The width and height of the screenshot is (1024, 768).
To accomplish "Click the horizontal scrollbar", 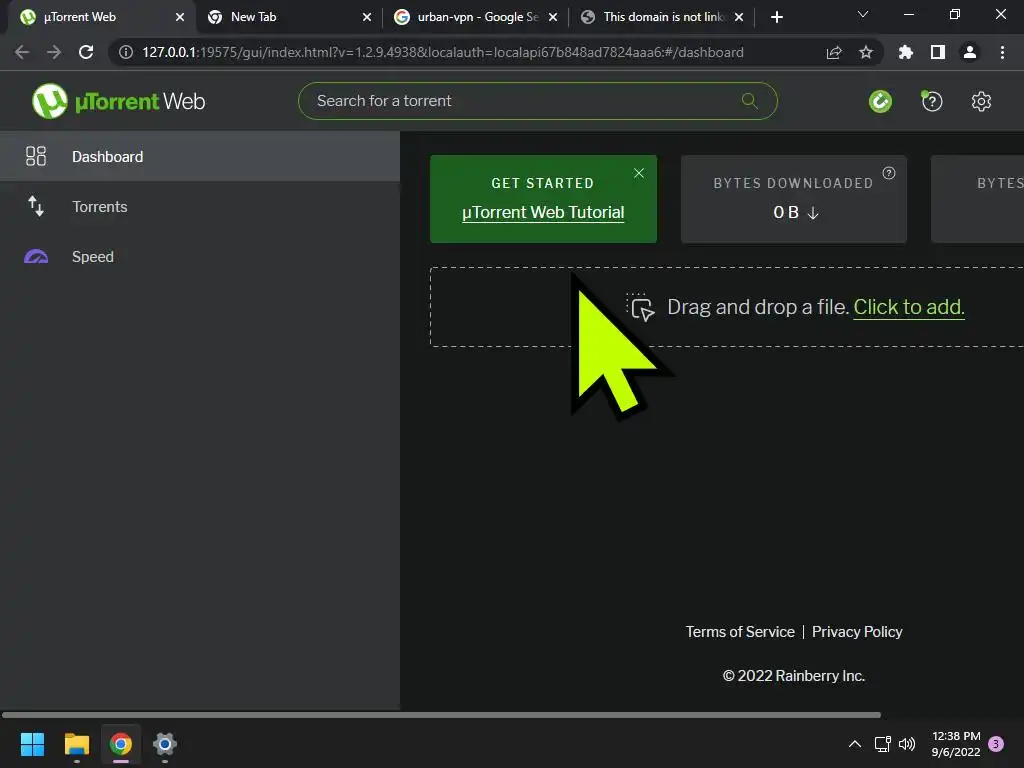I will (441, 714).
